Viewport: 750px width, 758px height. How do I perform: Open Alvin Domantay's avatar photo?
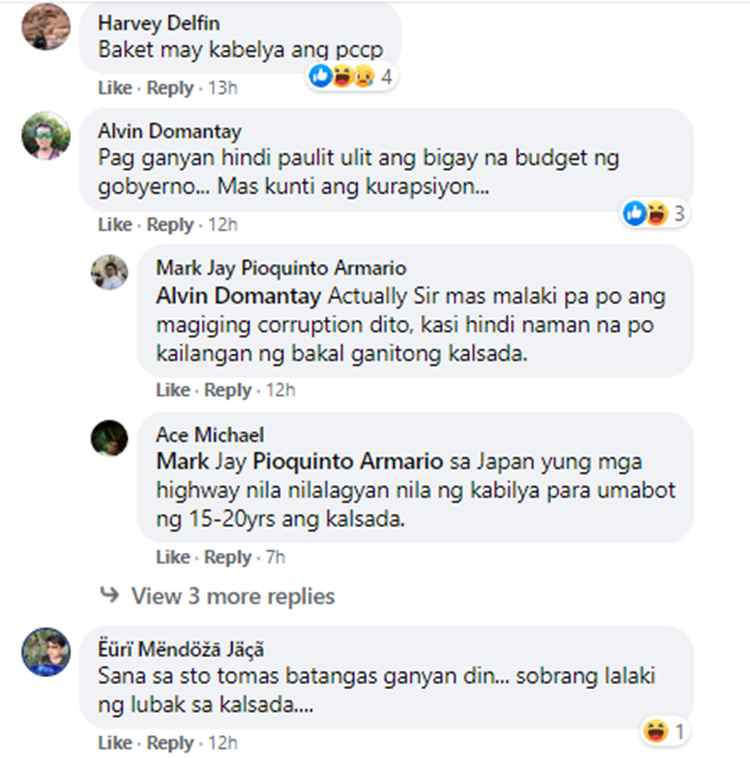[x=46, y=135]
